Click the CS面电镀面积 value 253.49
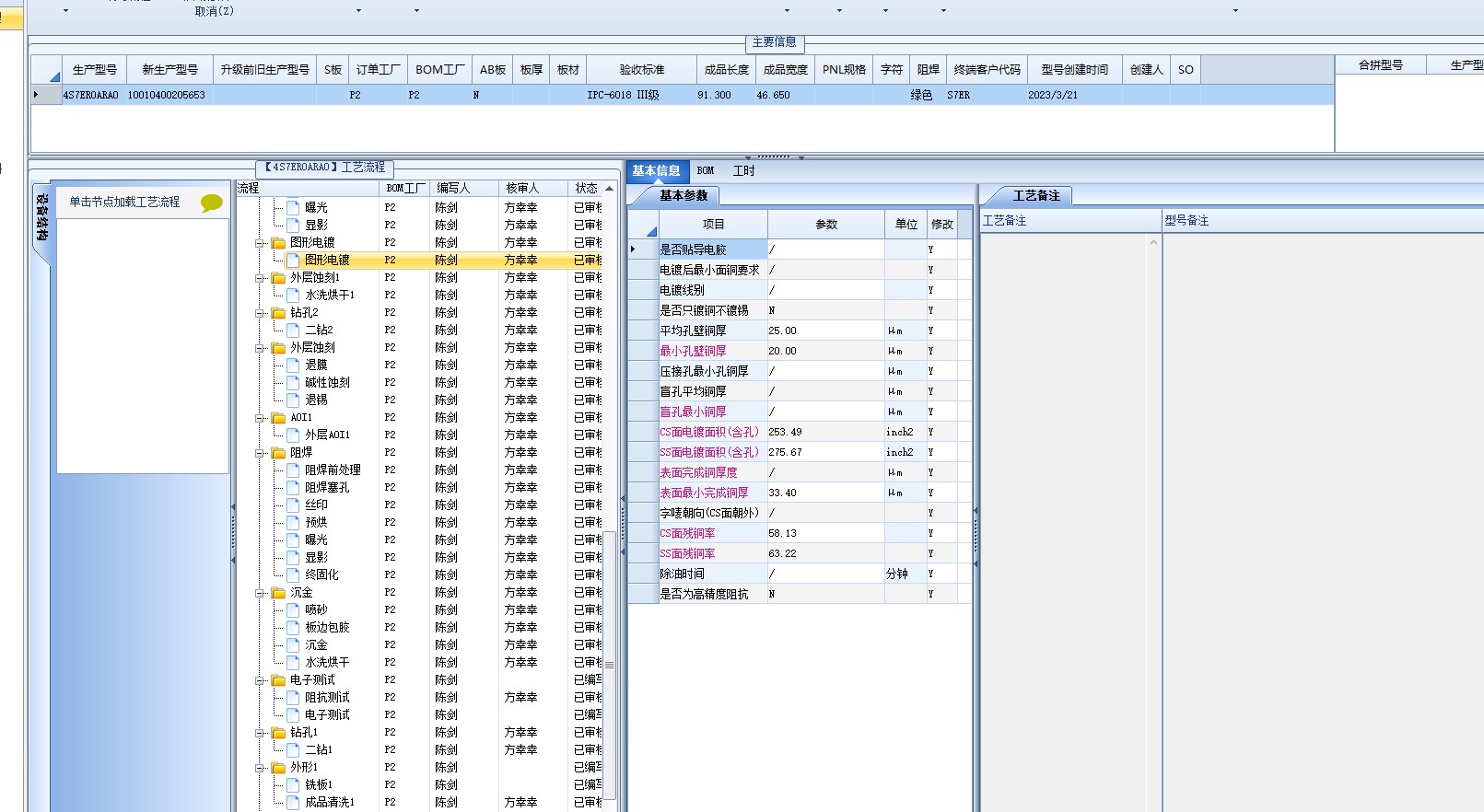1484x812 pixels. pos(825,432)
